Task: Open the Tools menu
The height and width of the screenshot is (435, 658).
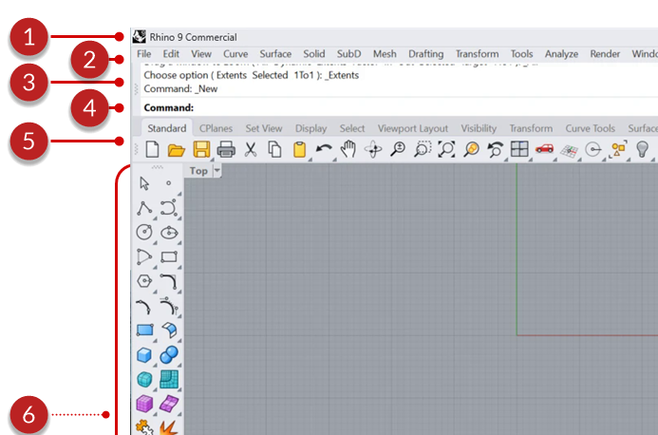Action: pos(522,54)
